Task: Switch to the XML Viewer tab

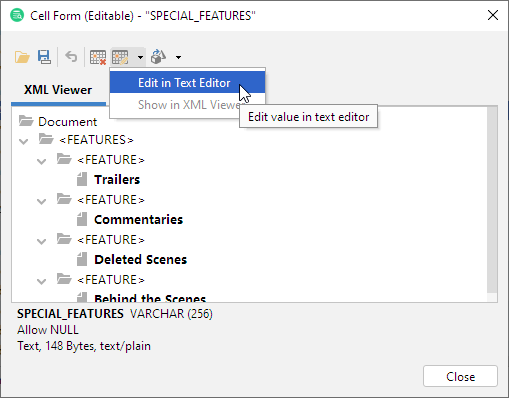Action: click(58, 90)
